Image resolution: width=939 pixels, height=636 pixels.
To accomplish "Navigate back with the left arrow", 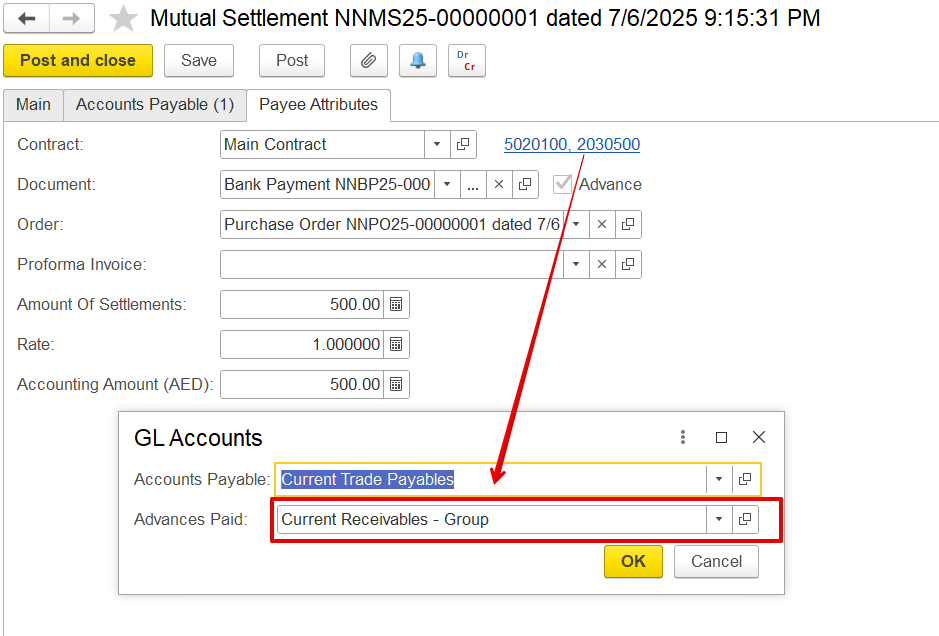I will [28, 19].
